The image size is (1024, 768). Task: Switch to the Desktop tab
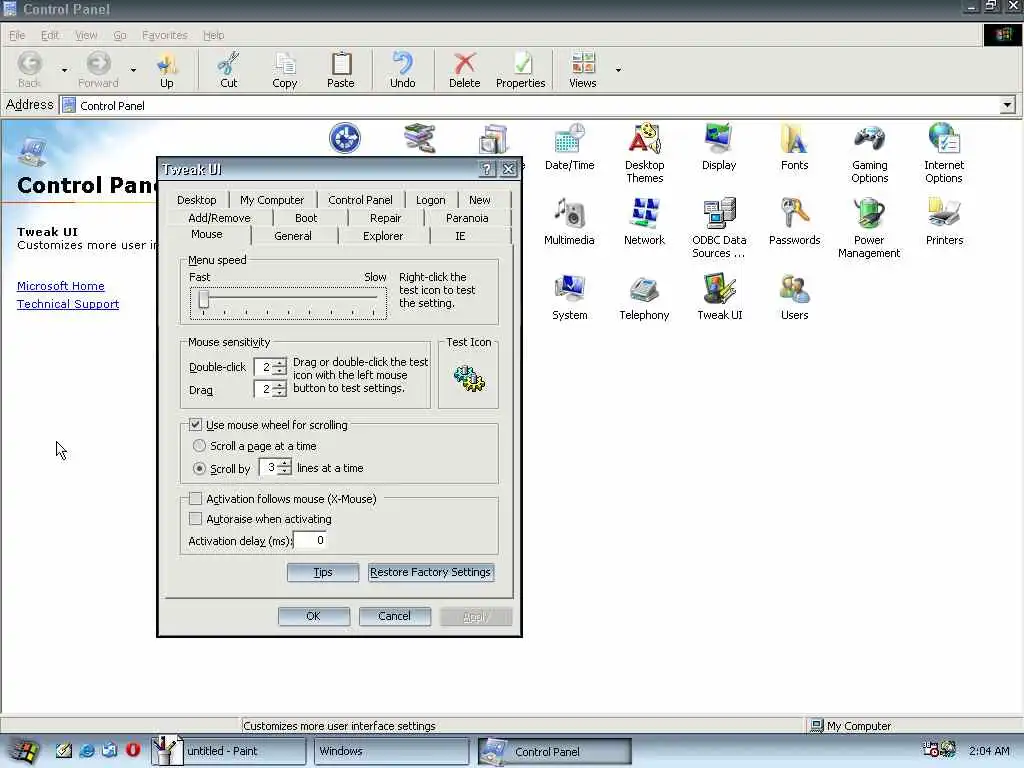[197, 200]
